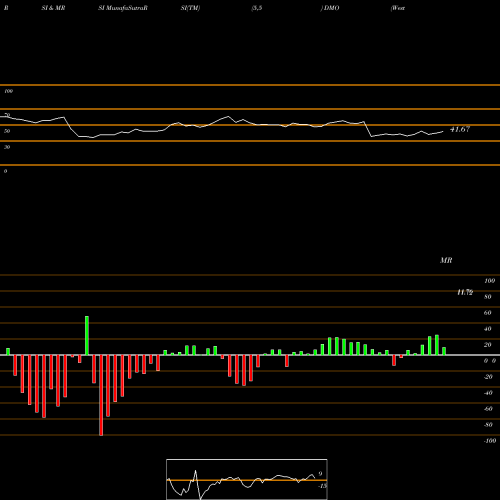Click the -60 label on MR axis

(x=488, y=409)
